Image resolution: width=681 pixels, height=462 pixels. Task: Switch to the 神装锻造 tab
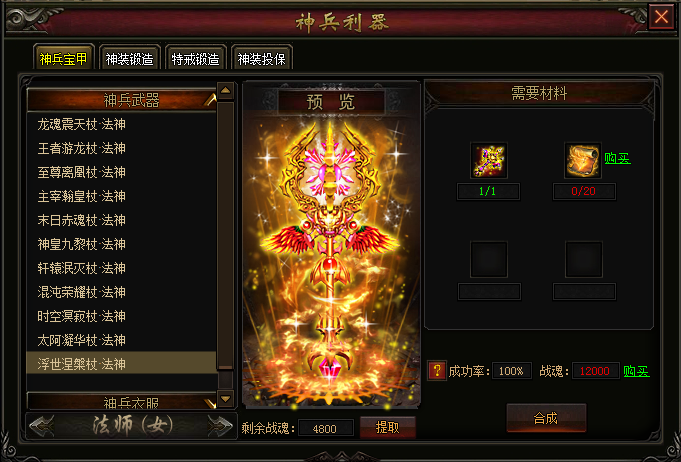(129, 59)
